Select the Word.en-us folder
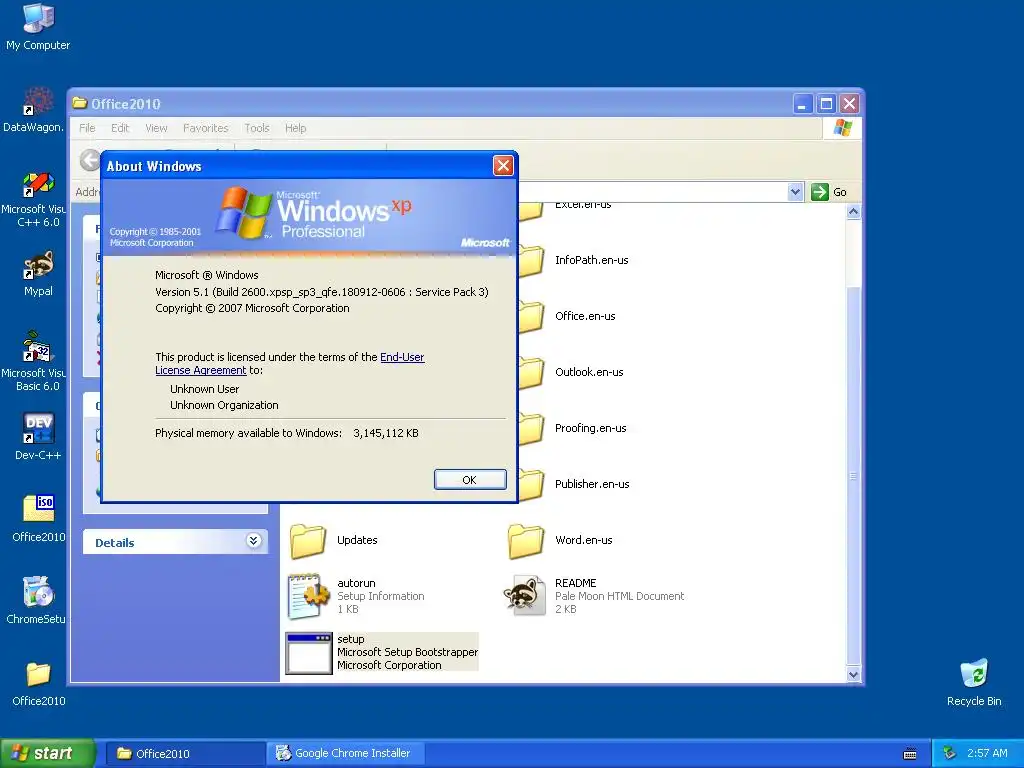The image size is (1024, 768). point(560,541)
